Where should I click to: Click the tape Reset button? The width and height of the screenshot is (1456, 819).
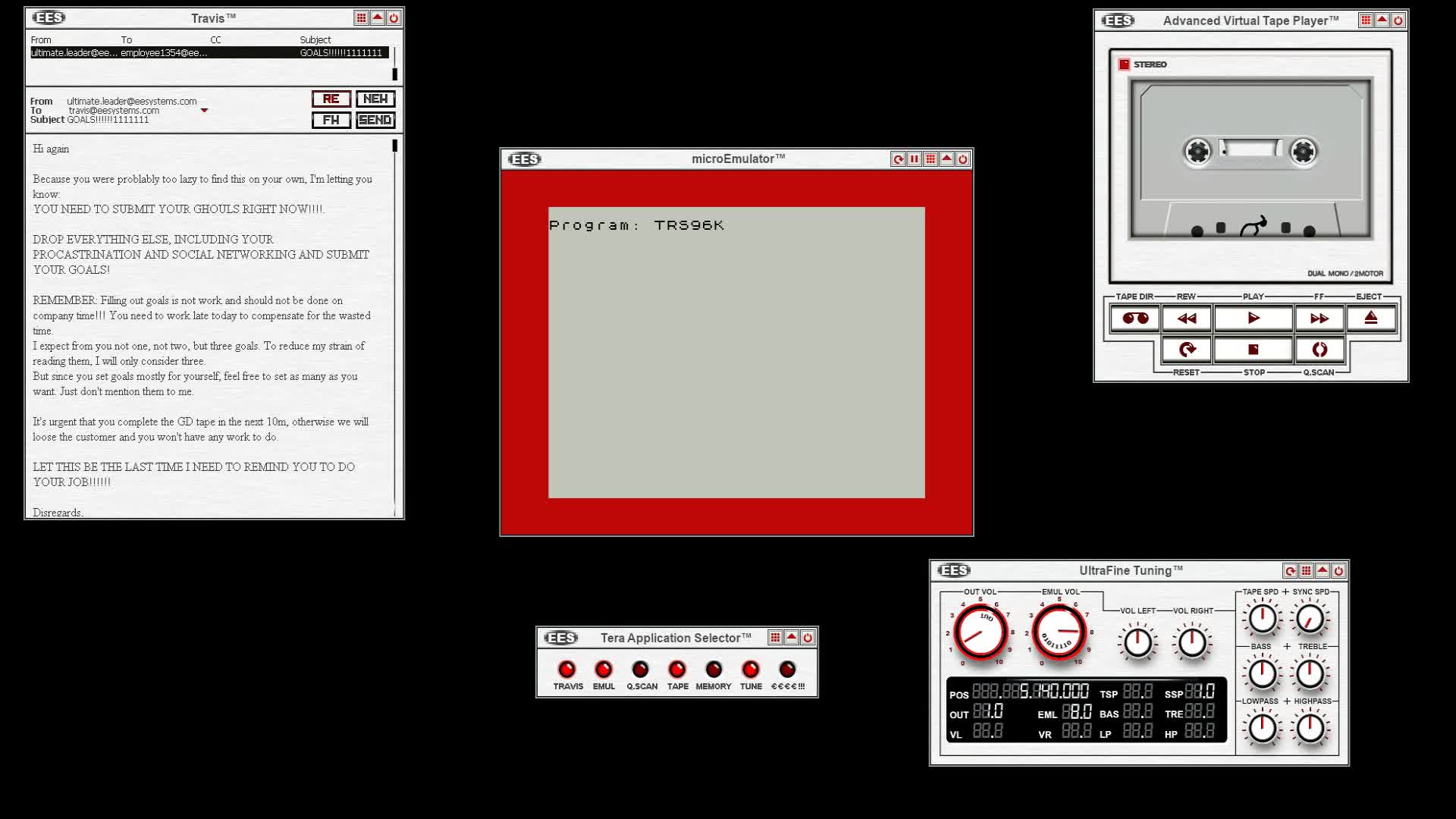pyautogui.click(x=1187, y=350)
